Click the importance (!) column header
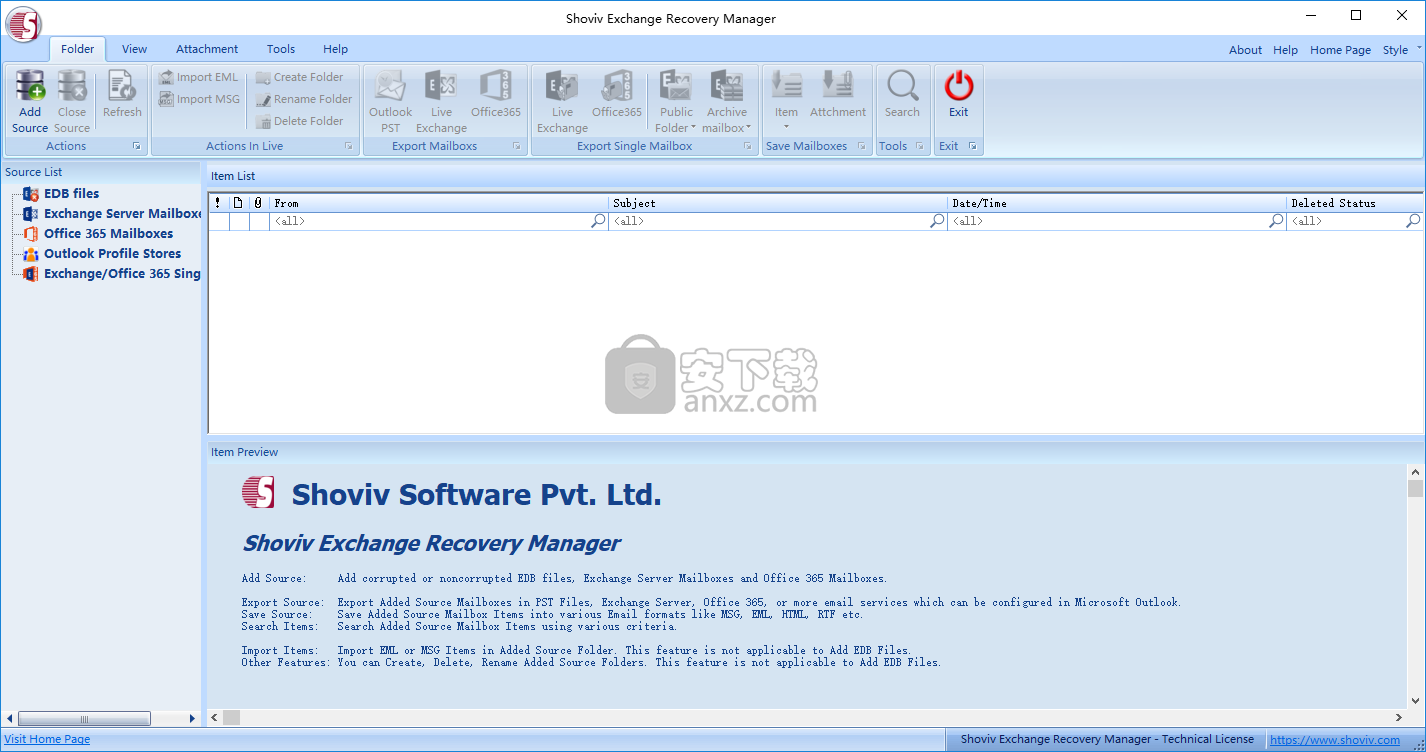 pyautogui.click(x=218, y=203)
